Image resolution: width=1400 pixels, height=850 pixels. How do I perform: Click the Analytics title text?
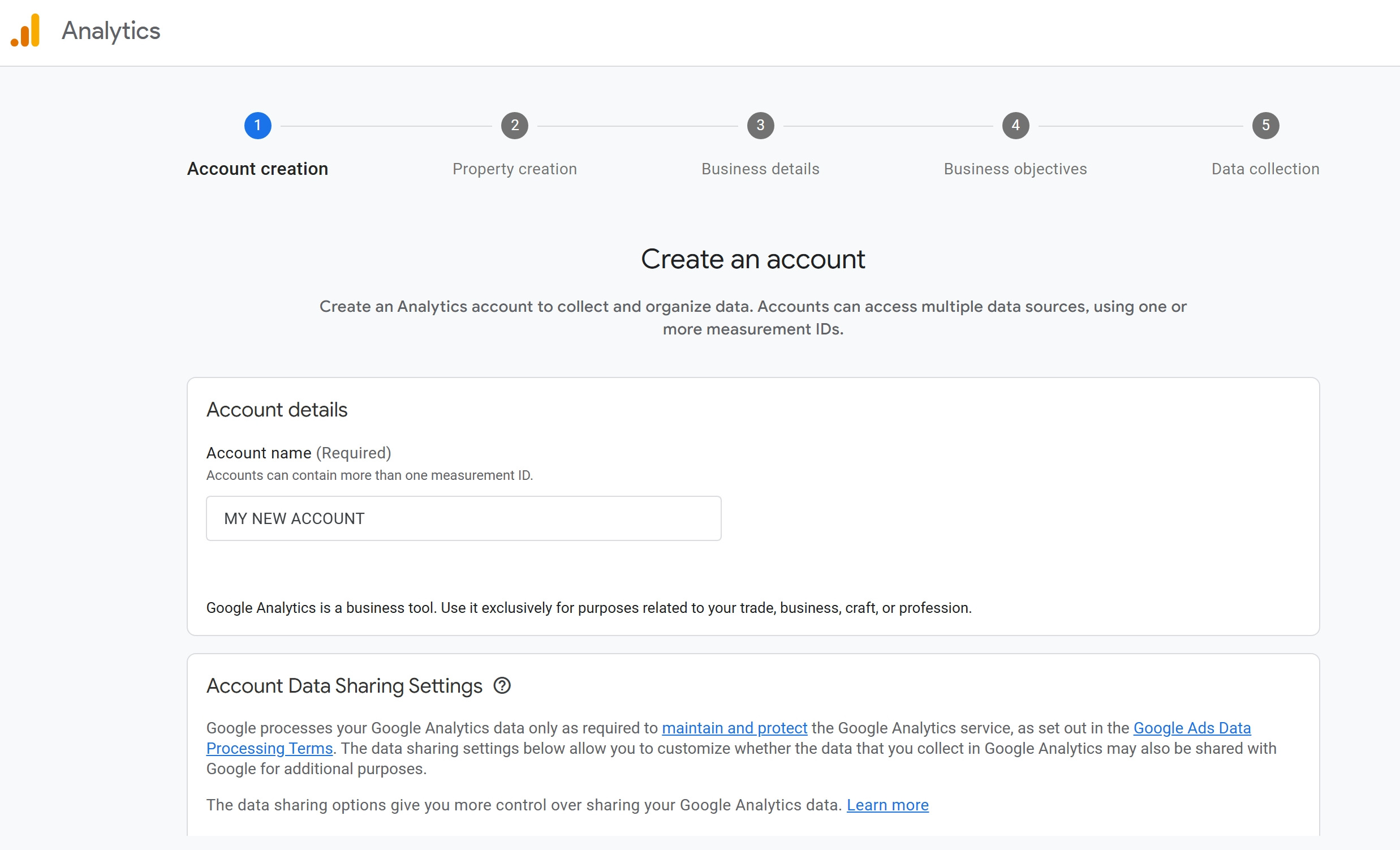click(111, 31)
